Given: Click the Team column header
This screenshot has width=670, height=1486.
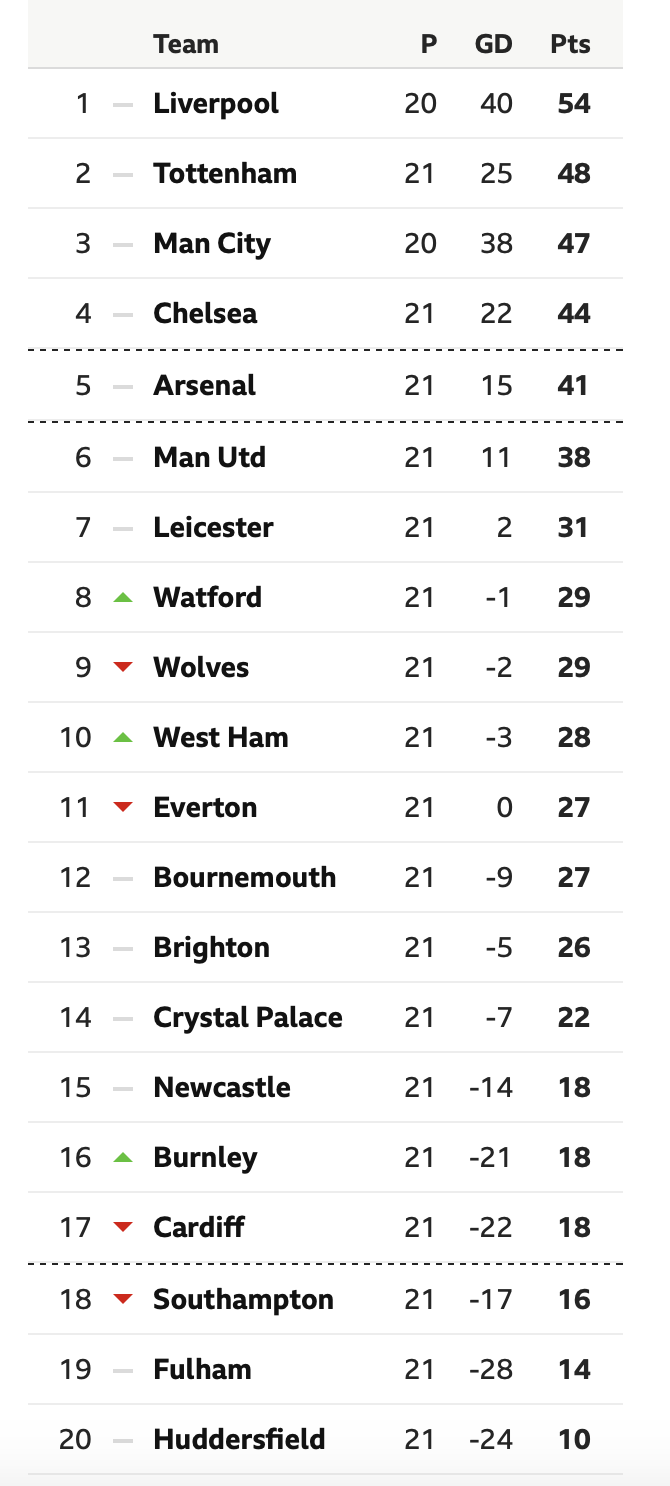Looking at the screenshot, I should click(186, 44).
